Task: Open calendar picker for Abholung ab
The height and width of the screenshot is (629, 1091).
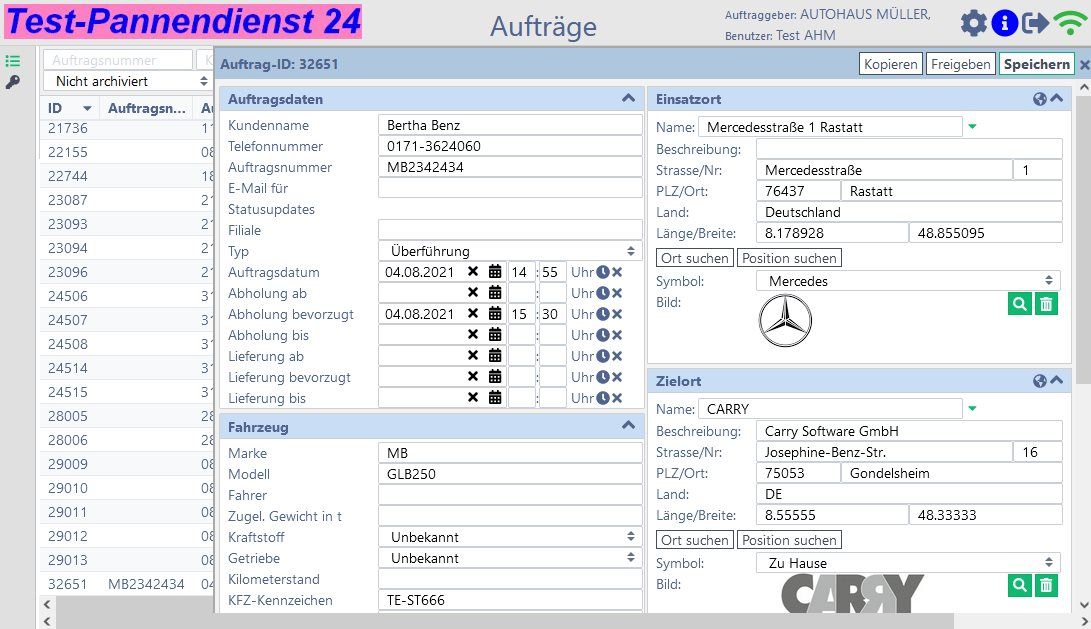Action: [495, 293]
